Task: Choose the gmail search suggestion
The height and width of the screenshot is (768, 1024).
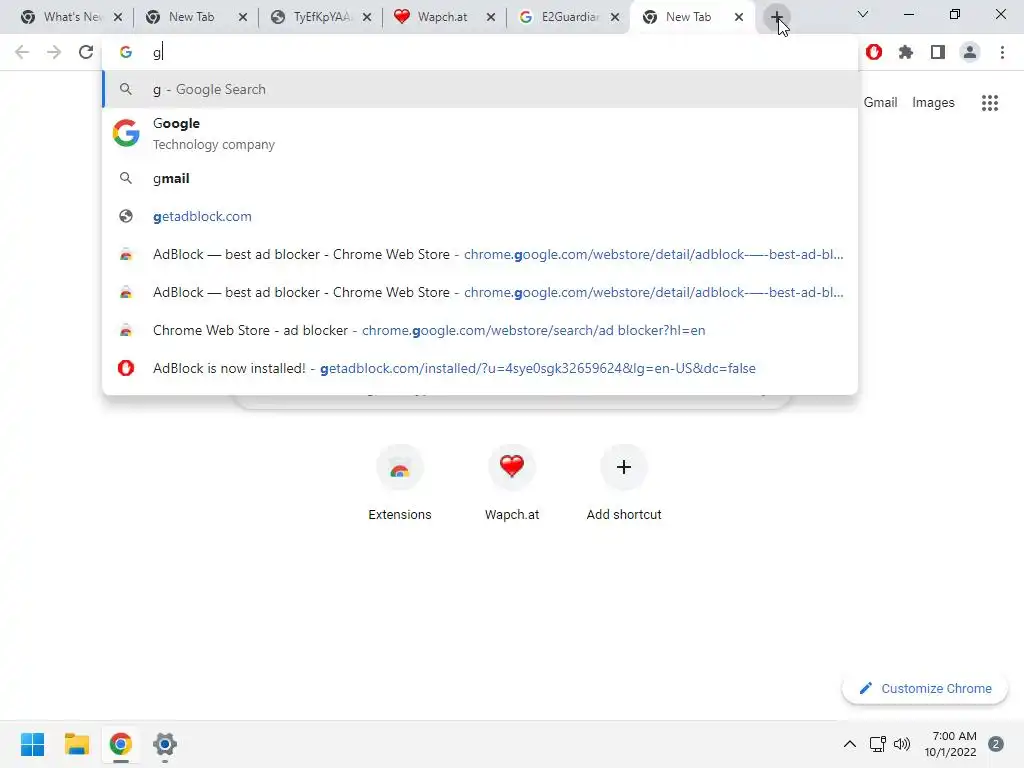Action: (x=480, y=178)
